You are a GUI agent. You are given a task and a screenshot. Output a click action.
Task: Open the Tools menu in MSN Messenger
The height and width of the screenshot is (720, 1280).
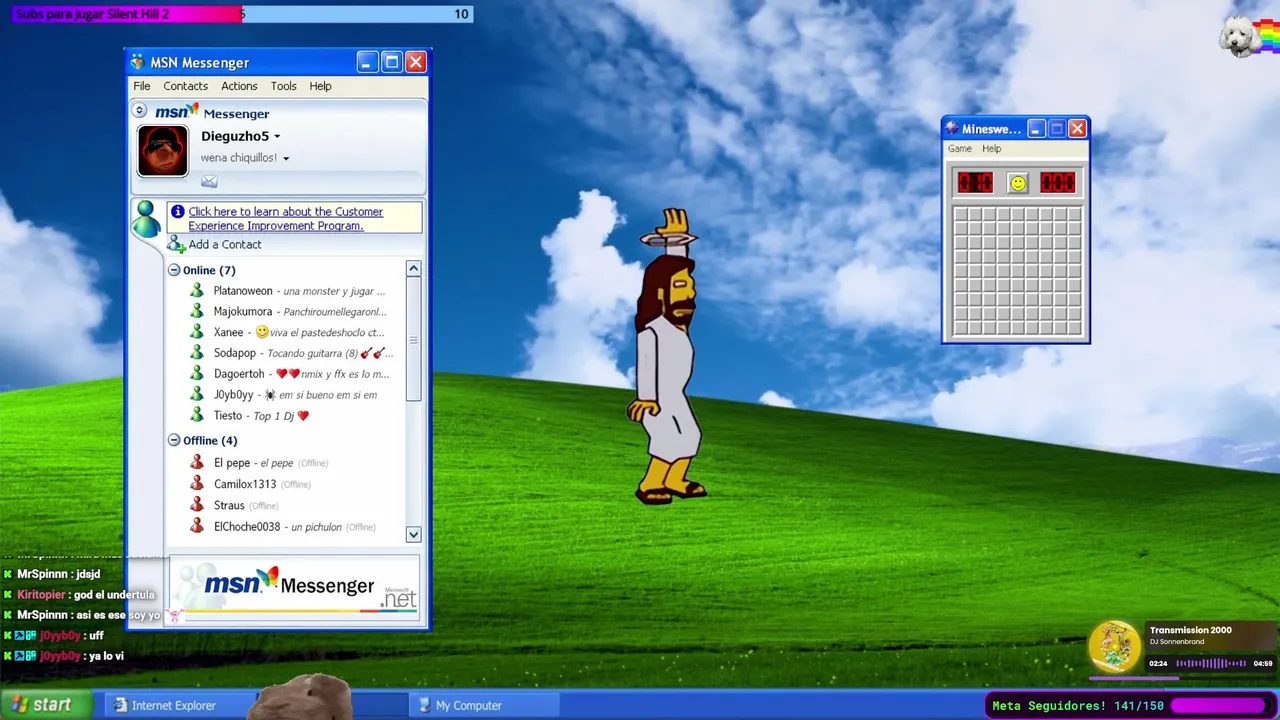pyautogui.click(x=284, y=86)
